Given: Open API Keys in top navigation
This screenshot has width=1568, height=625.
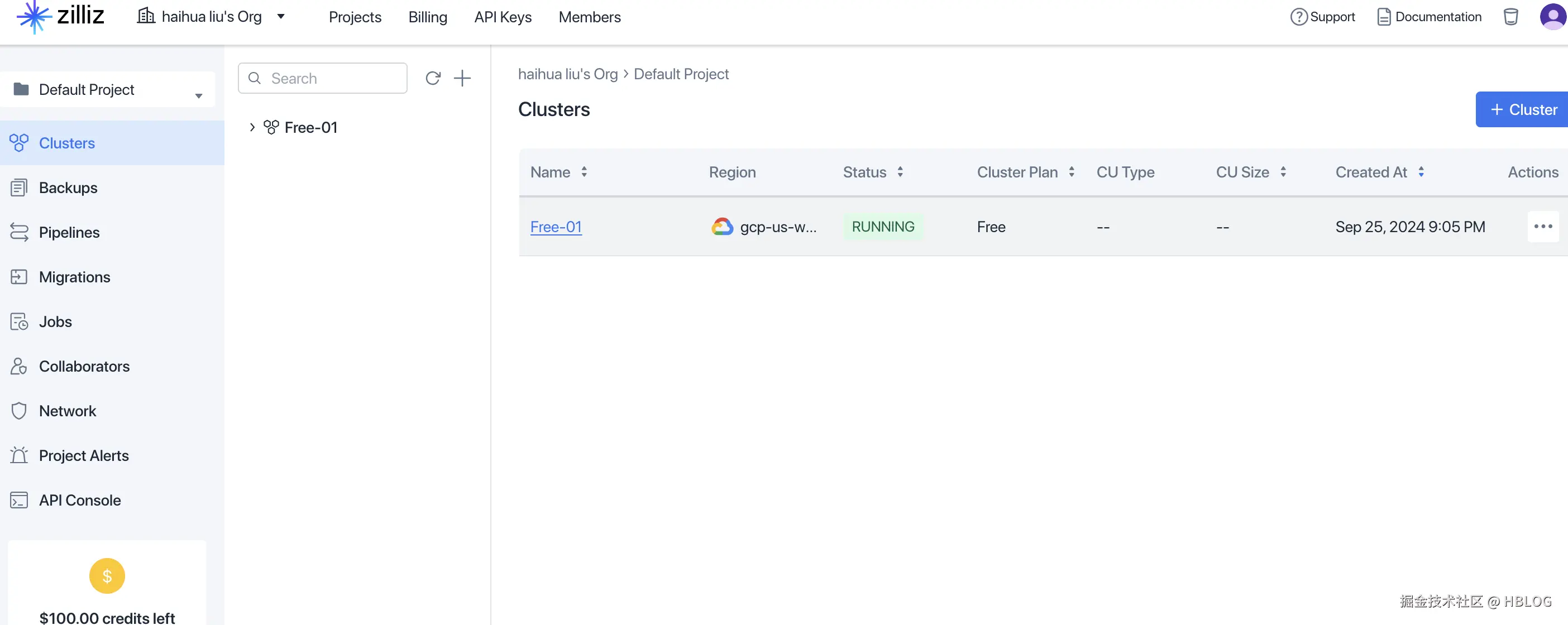Looking at the screenshot, I should [503, 17].
